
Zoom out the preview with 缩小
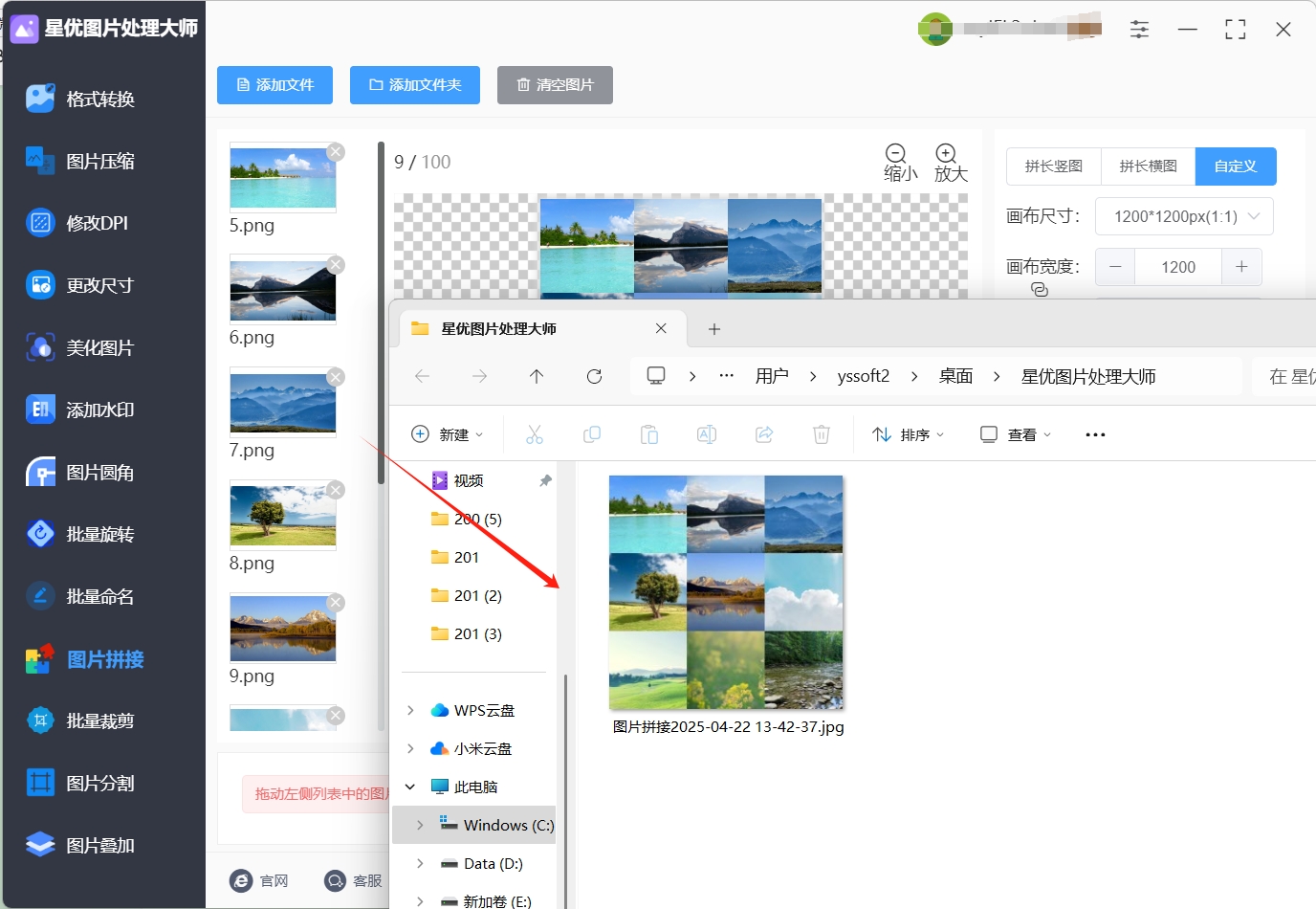(x=899, y=163)
